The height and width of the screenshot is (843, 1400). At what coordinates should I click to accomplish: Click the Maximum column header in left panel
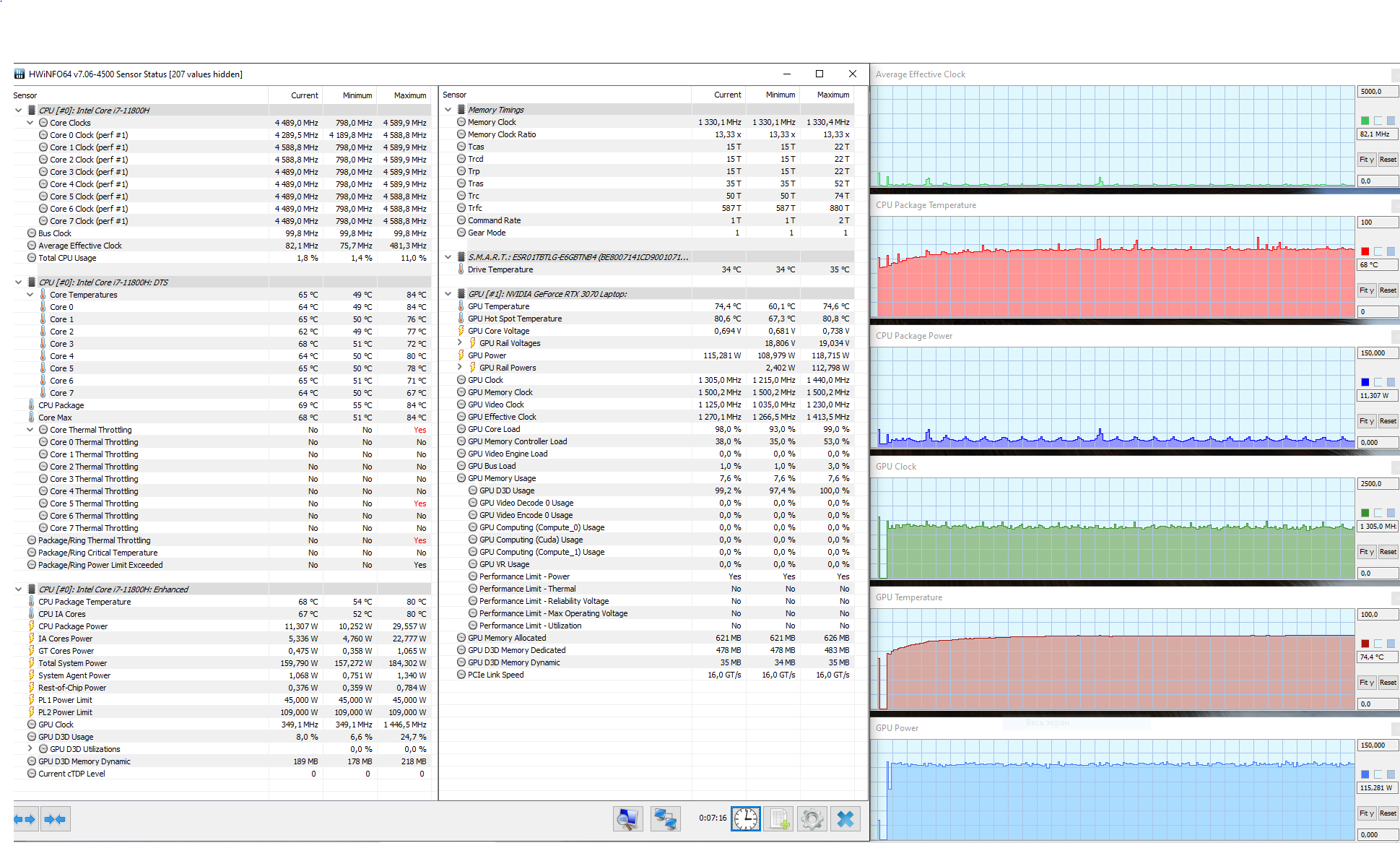pyautogui.click(x=409, y=95)
